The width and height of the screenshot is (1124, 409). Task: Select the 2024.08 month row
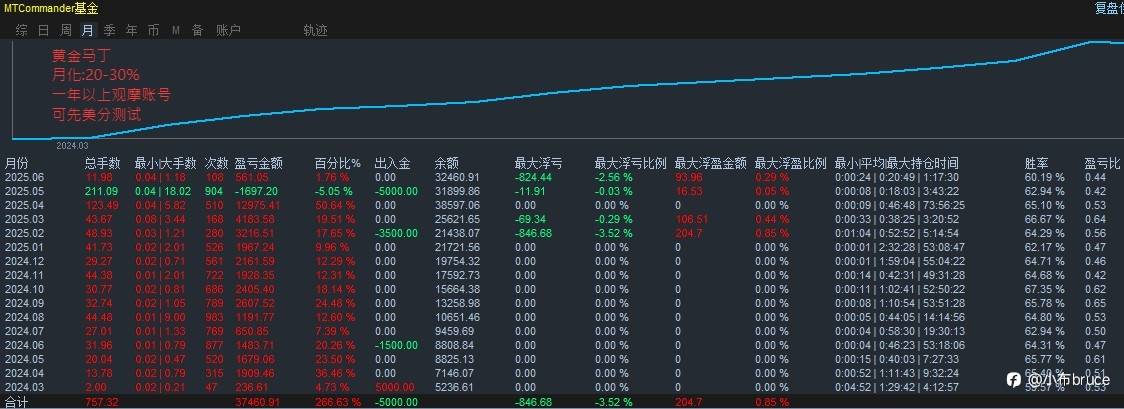coord(562,317)
